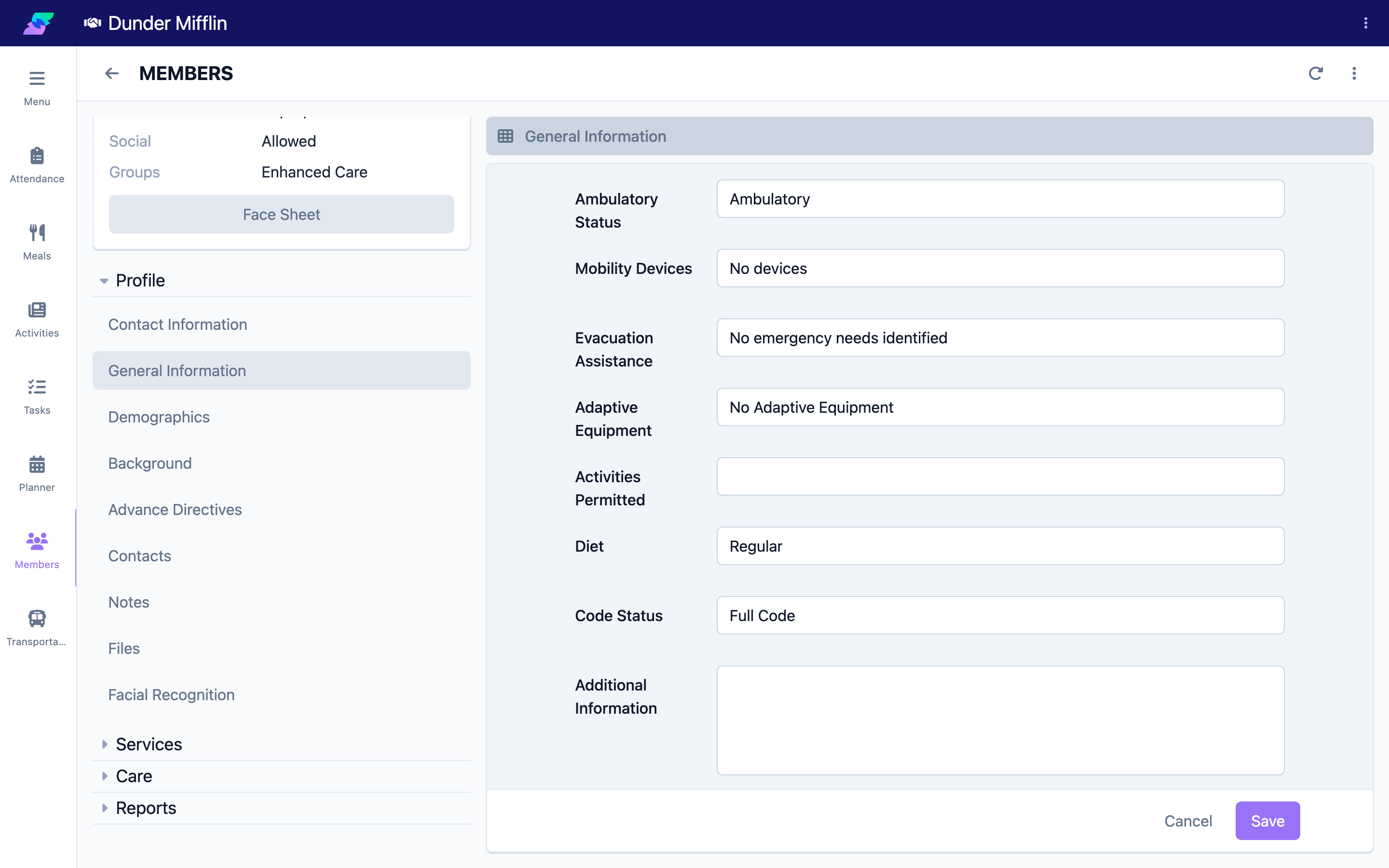Click the Face Sheet button
The image size is (1389, 868).
tap(281, 214)
